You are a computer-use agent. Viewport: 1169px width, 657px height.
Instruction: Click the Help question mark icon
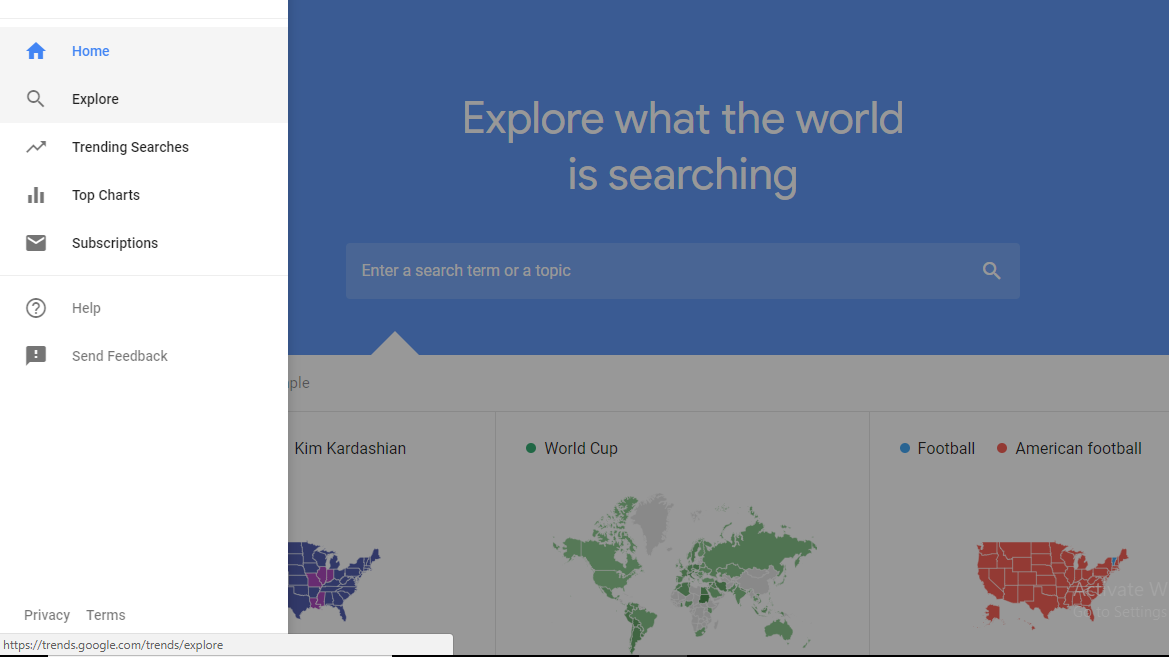(36, 308)
